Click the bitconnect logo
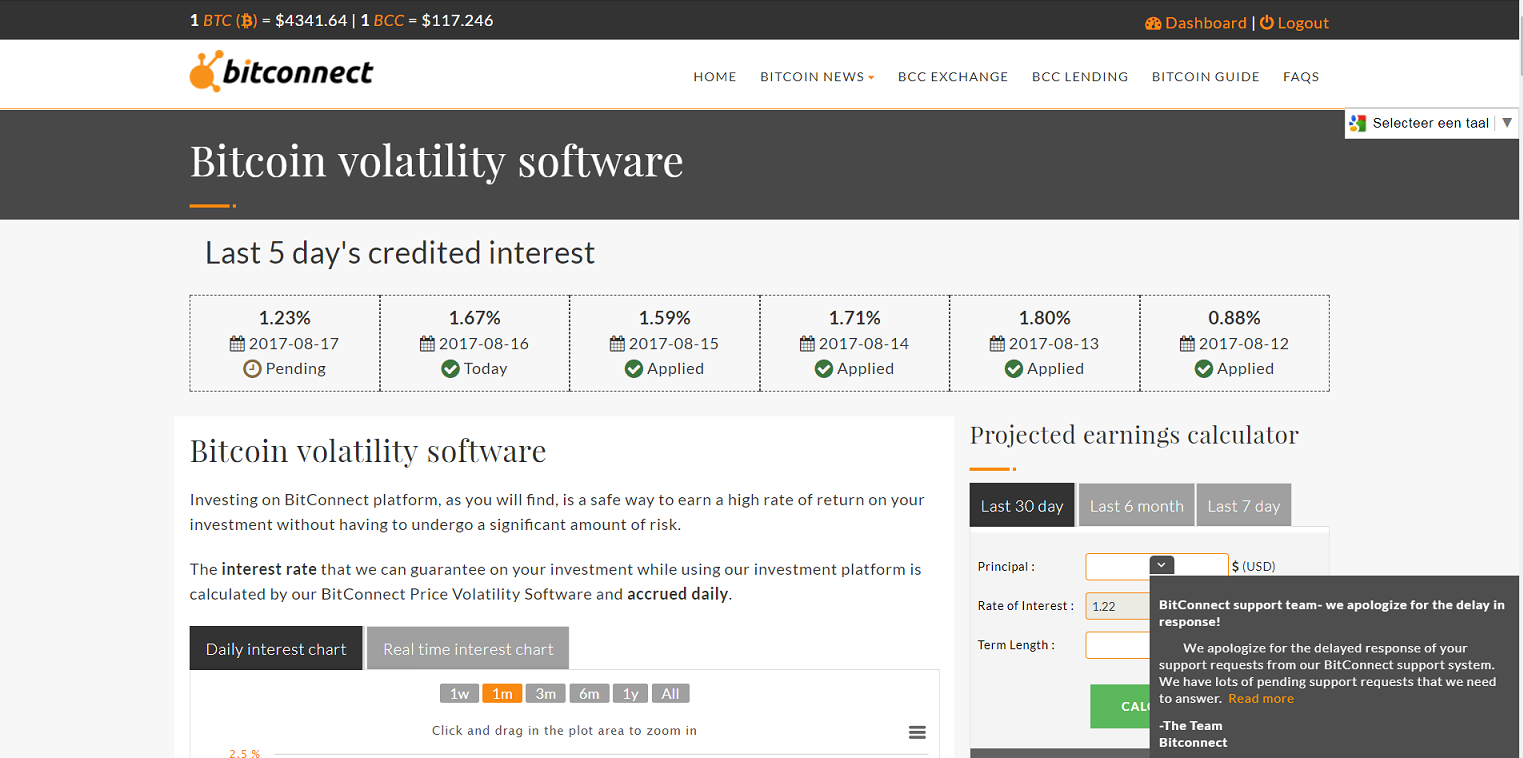This screenshot has width=1523, height=758. pos(281,71)
